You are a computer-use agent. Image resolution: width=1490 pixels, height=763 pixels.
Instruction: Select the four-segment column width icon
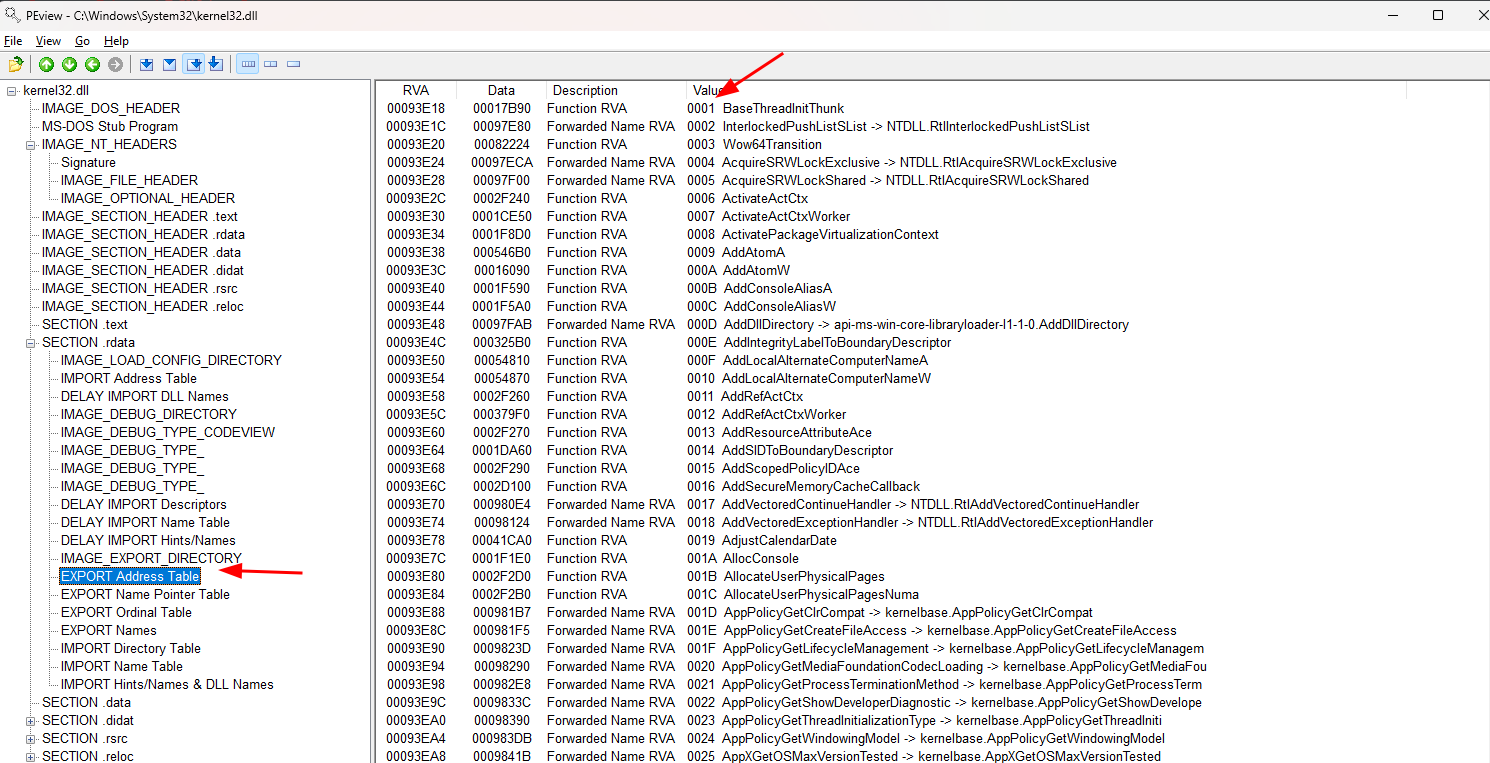(x=248, y=65)
